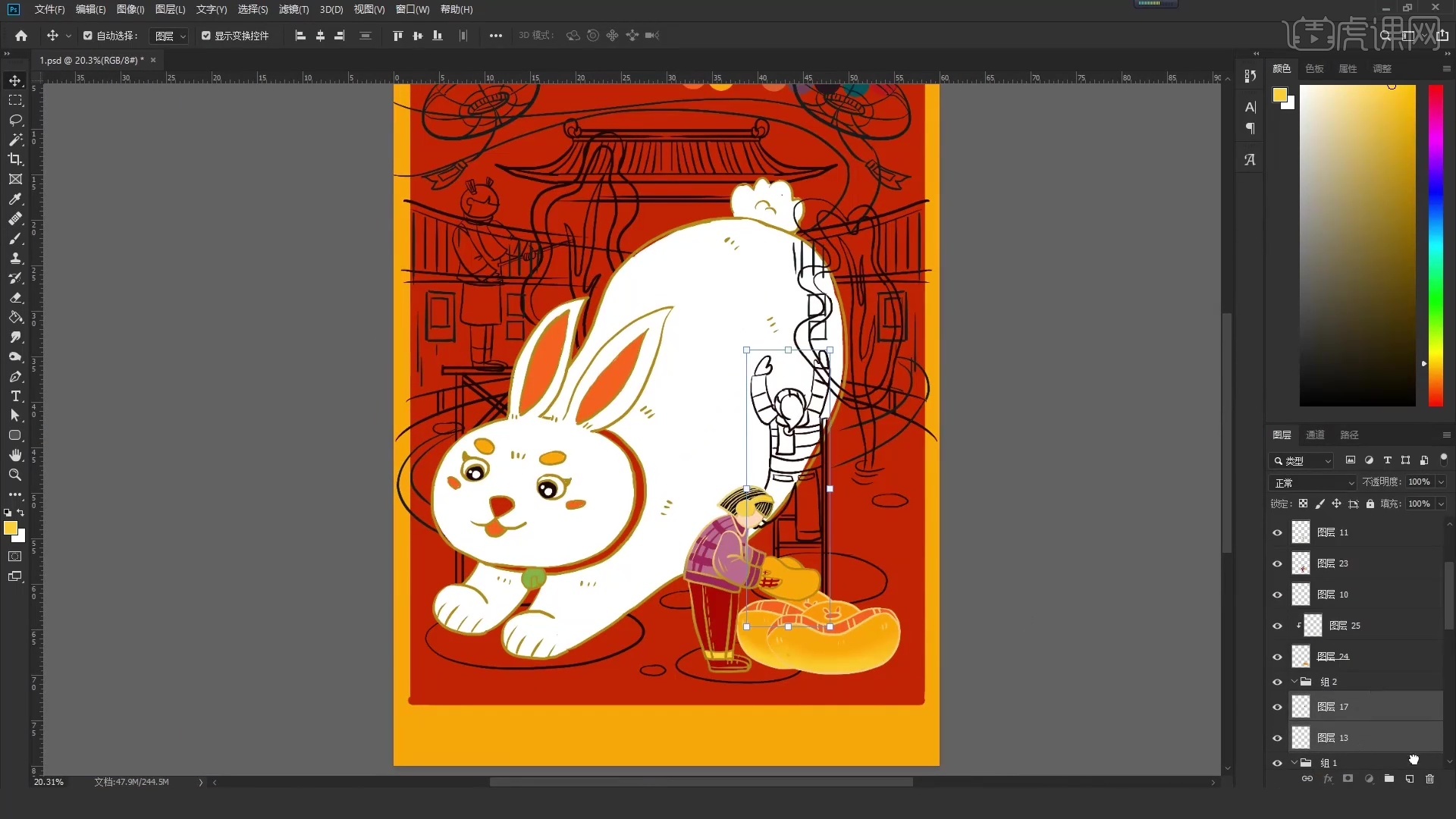The image size is (1456, 819).
Task: Click the more options ellipsis in options bar
Action: 496,36
